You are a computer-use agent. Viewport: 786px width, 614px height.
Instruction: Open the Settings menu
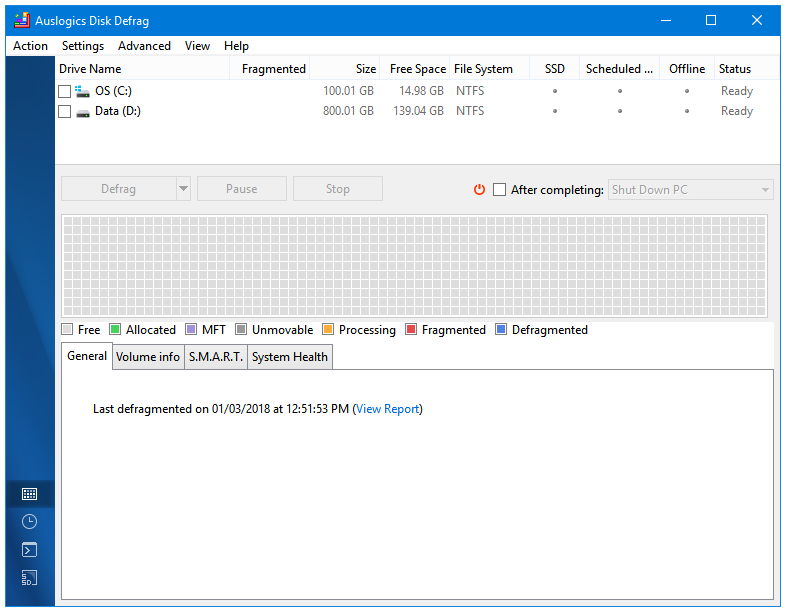pos(83,46)
